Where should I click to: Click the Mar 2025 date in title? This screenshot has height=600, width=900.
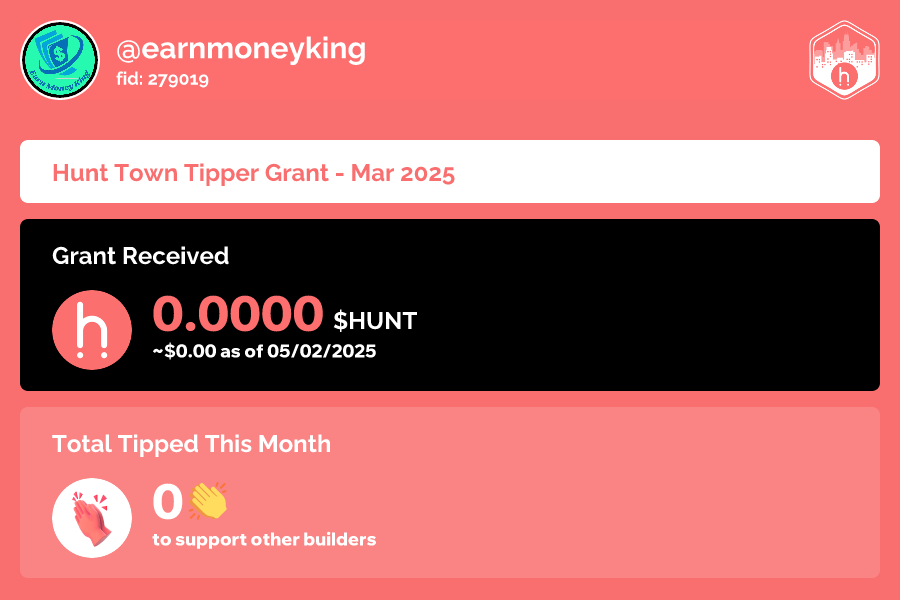pos(403,173)
